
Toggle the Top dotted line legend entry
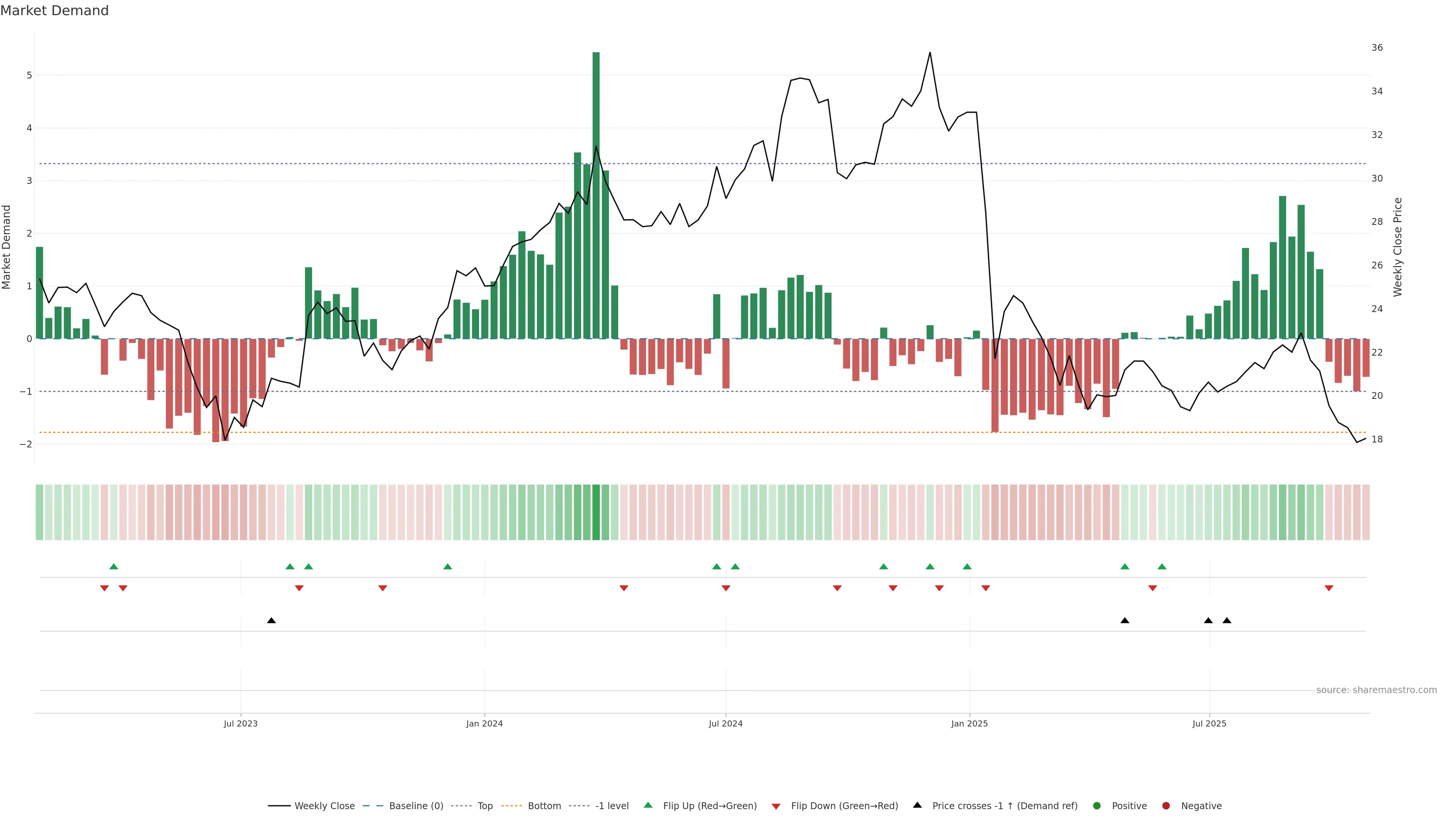[485, 805]
